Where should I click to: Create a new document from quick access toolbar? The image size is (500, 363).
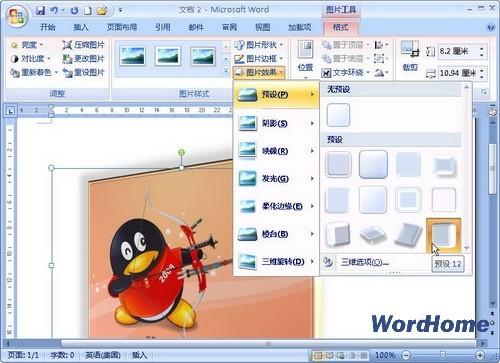(88, 11)
